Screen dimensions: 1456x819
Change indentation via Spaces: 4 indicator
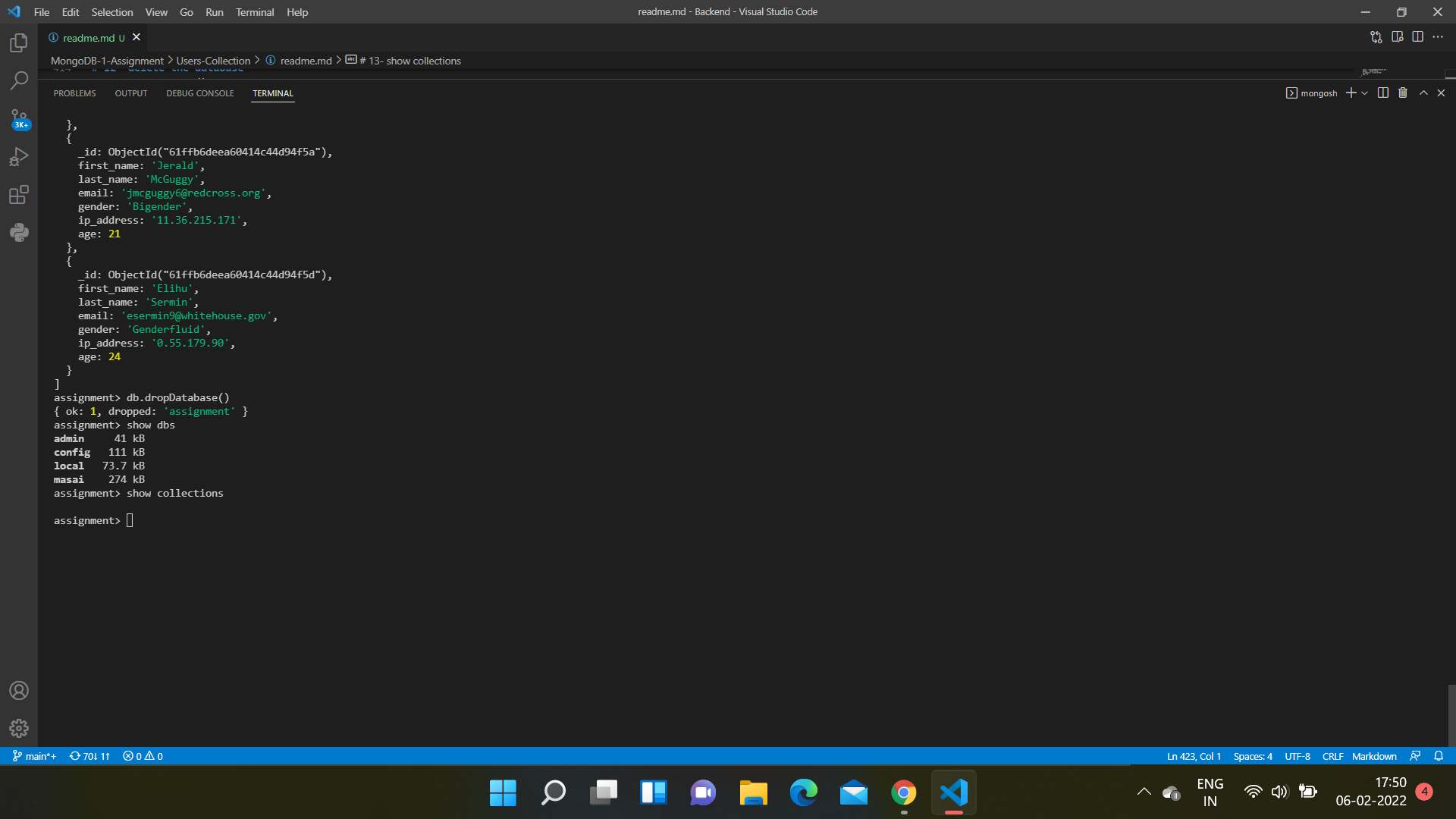coord(1253,756)
